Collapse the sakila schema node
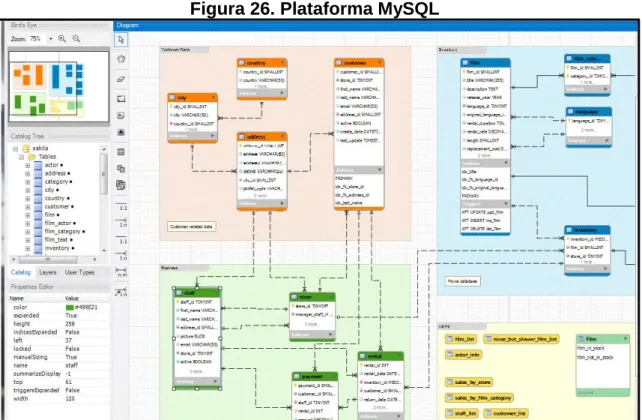Image resolution: width=642 pixels, height=420 pixels. (15, 148)
